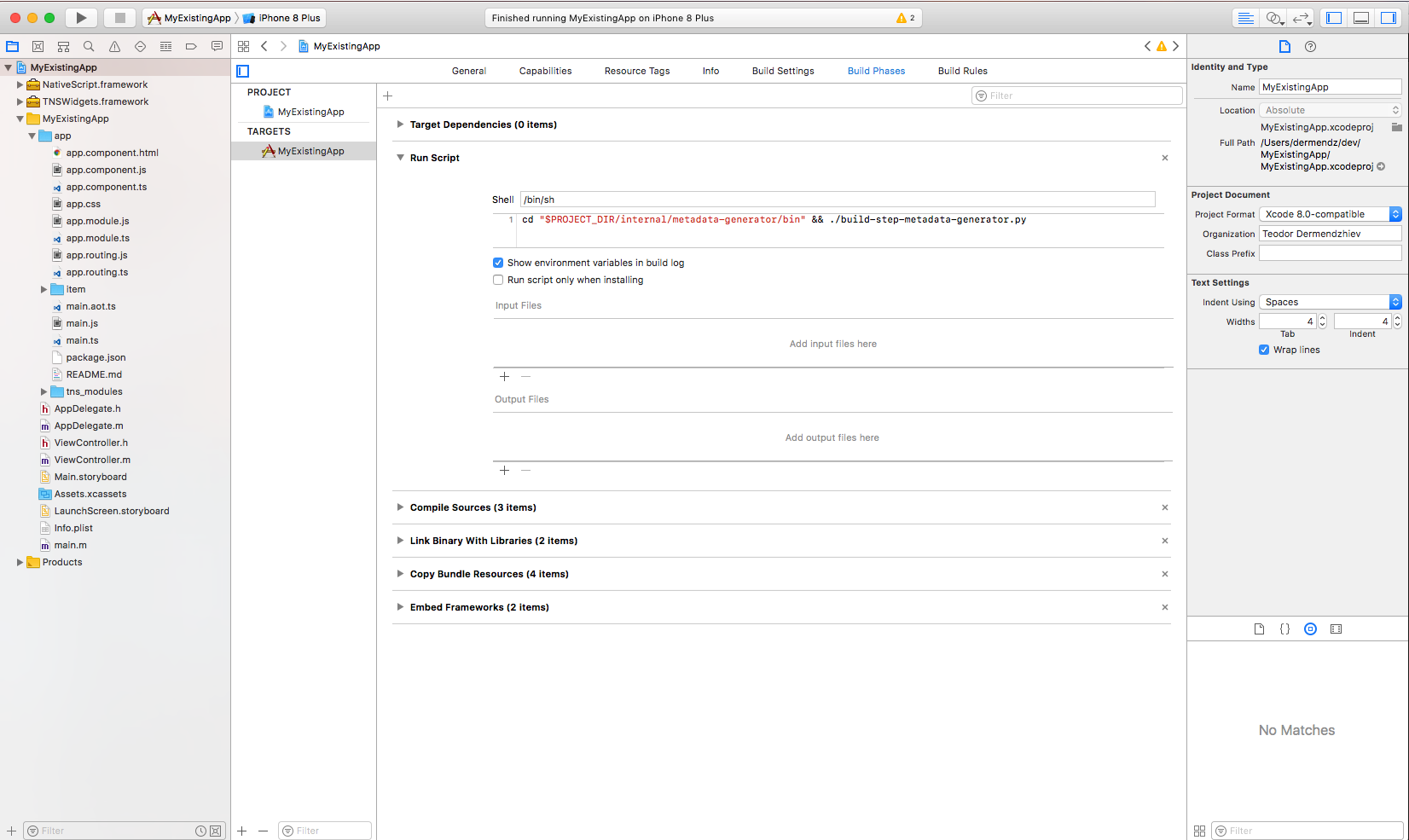Run the app with the Play button
1409x840 pixels.
(x=81, y=18)
